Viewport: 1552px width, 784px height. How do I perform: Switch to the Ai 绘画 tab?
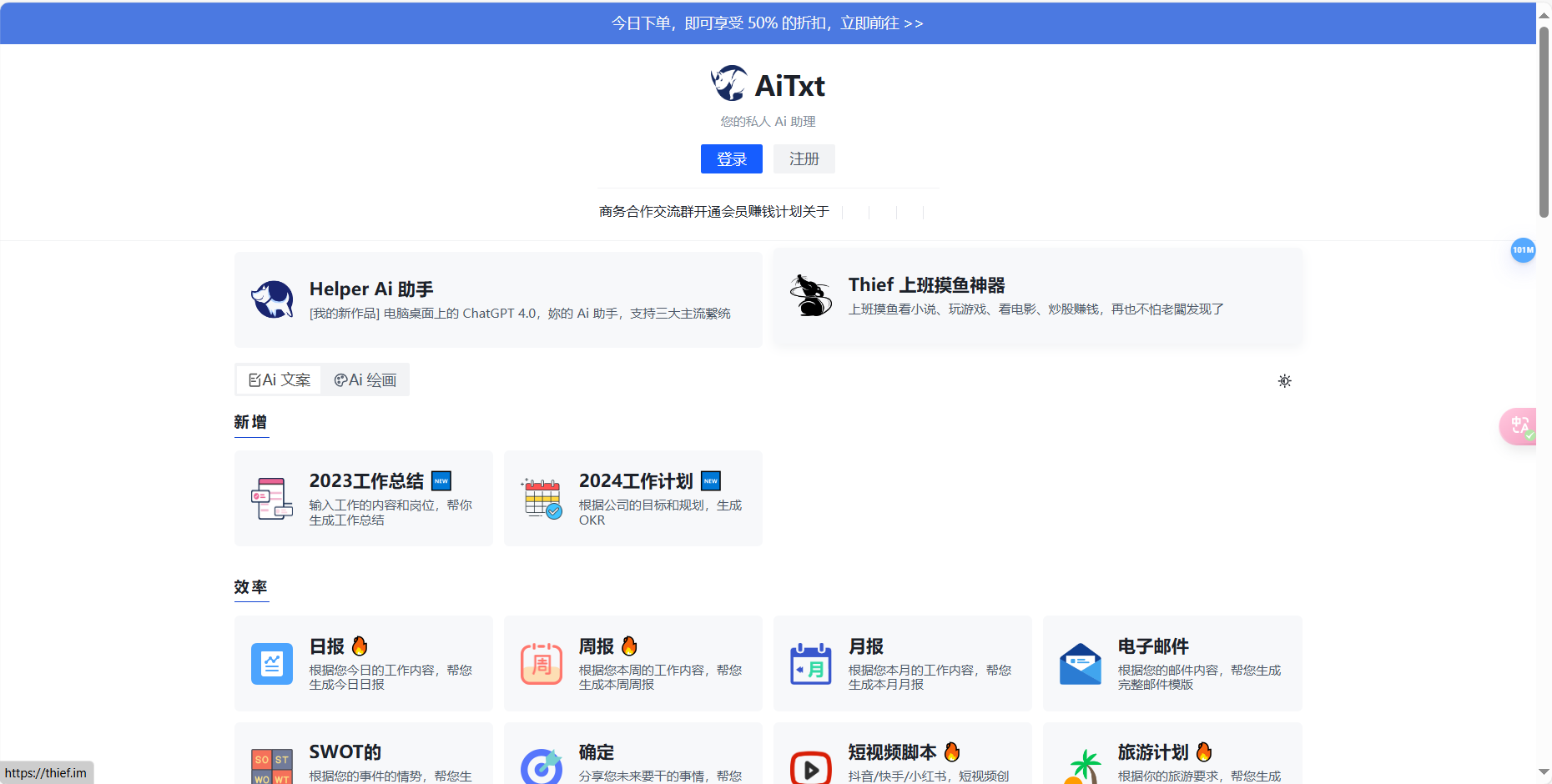364,379
